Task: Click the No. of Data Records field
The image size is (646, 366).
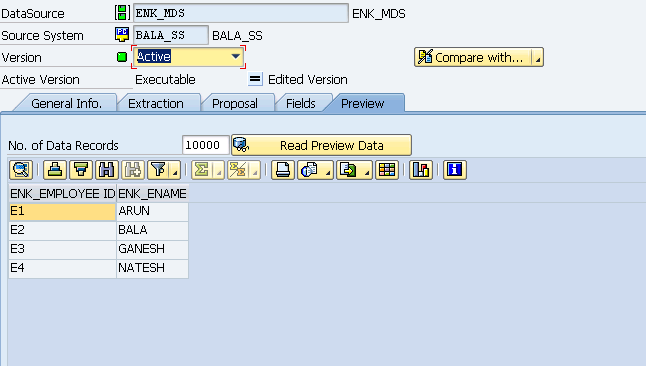Action: [205, 145]
